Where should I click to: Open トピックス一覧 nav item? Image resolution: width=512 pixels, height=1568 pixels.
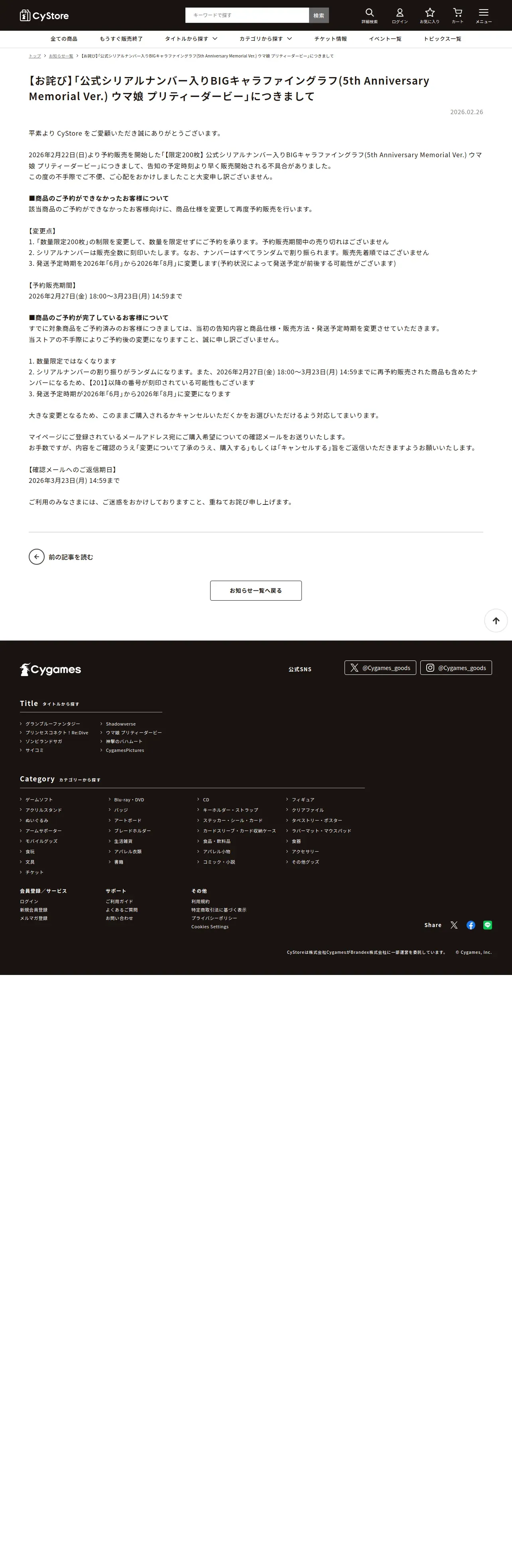(442, 39)
